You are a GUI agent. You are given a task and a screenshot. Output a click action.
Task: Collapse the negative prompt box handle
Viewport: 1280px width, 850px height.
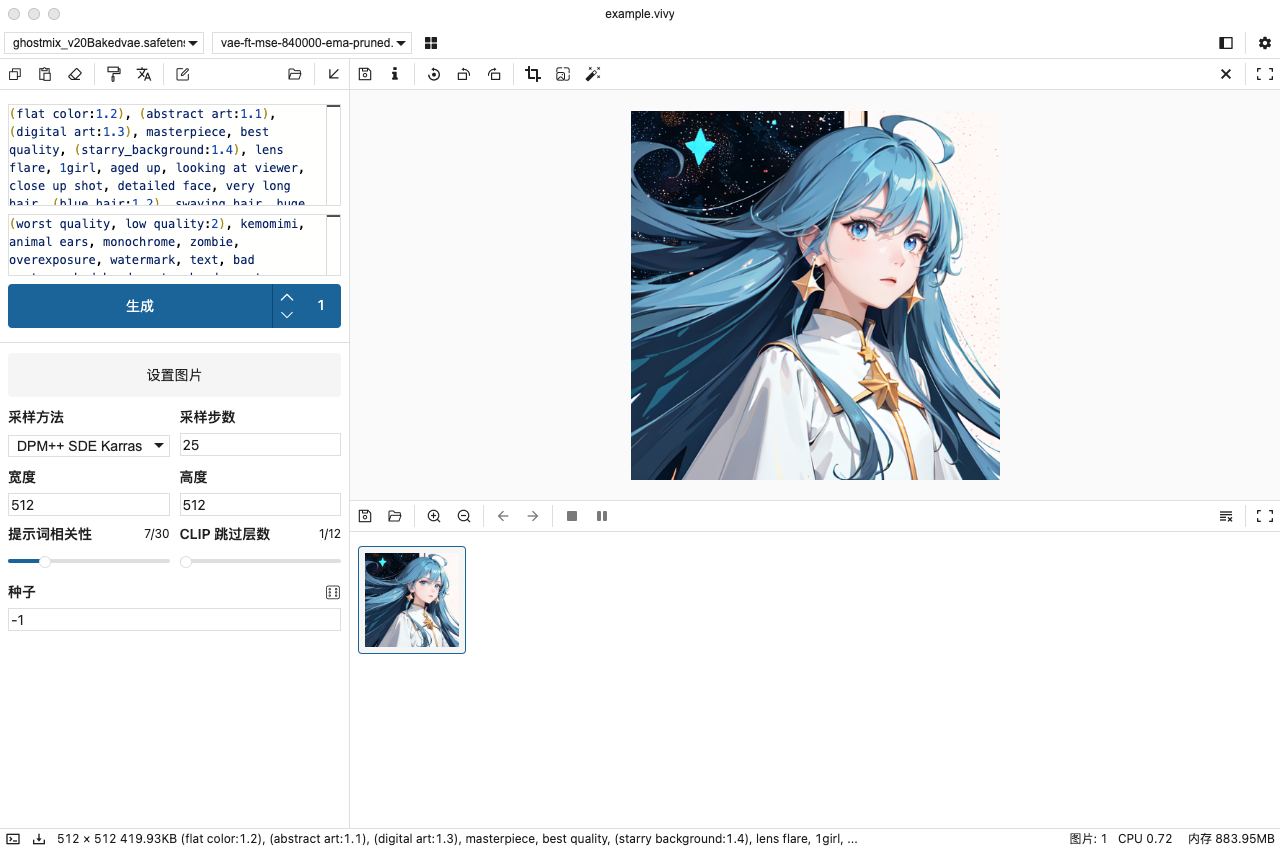pyautogui.click(x=334, y=216)
